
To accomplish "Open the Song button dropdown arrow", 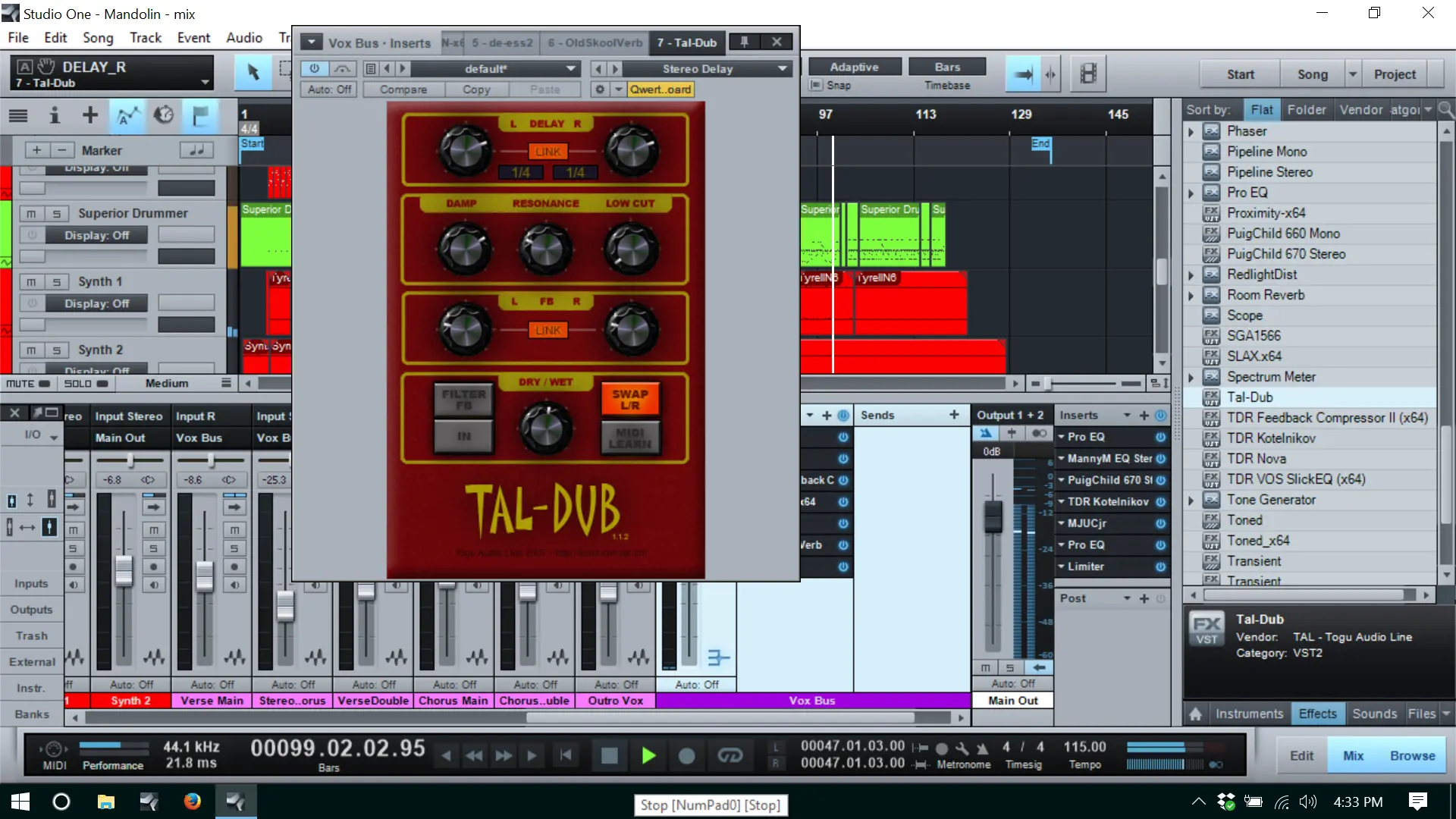I will tap(1352, 74).
